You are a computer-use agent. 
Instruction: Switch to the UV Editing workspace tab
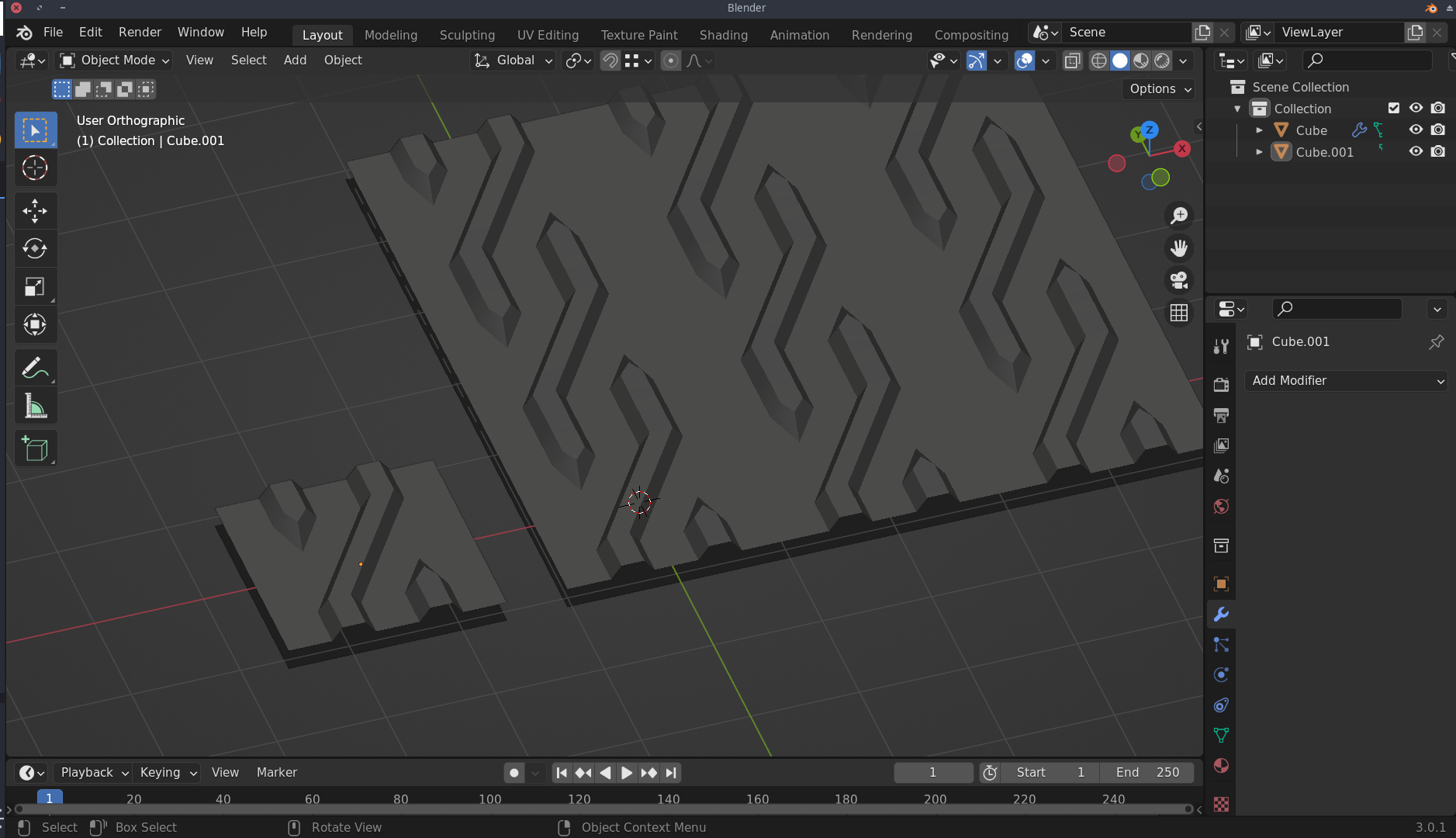tap(548, 35)
